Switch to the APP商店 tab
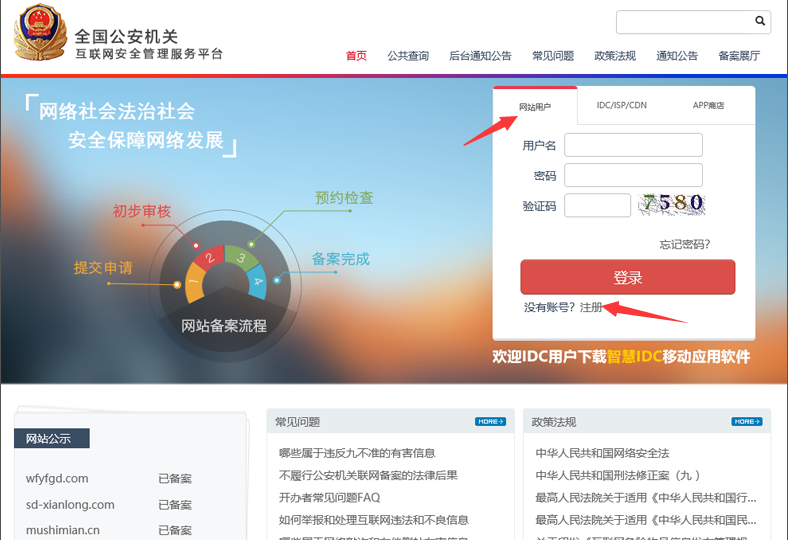Screen dimensions: 788x540 (708, 105)
